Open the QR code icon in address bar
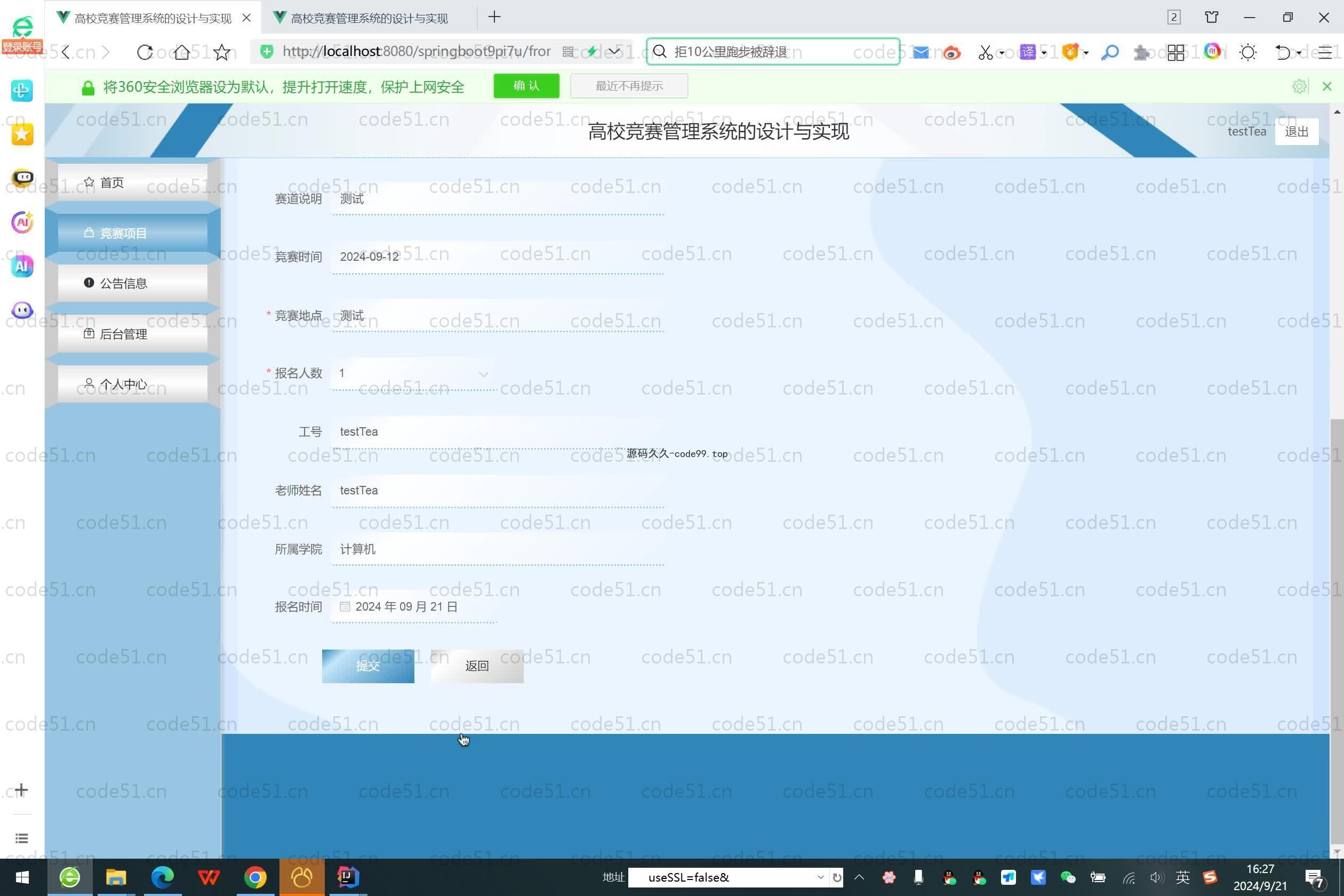The width and height of the screenshot is (1344, 896). (567, 52)
